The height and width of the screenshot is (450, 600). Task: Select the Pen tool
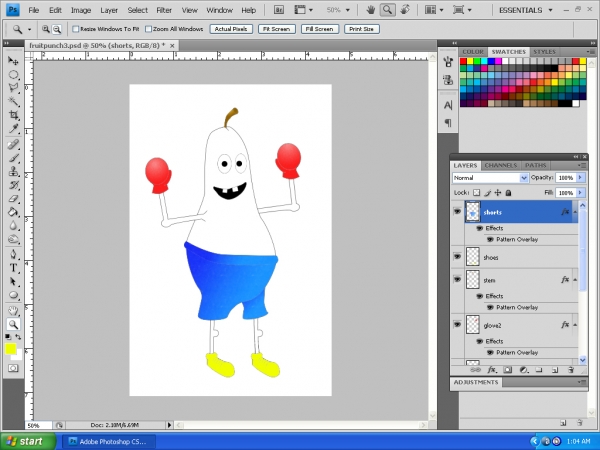click(13, 254)
